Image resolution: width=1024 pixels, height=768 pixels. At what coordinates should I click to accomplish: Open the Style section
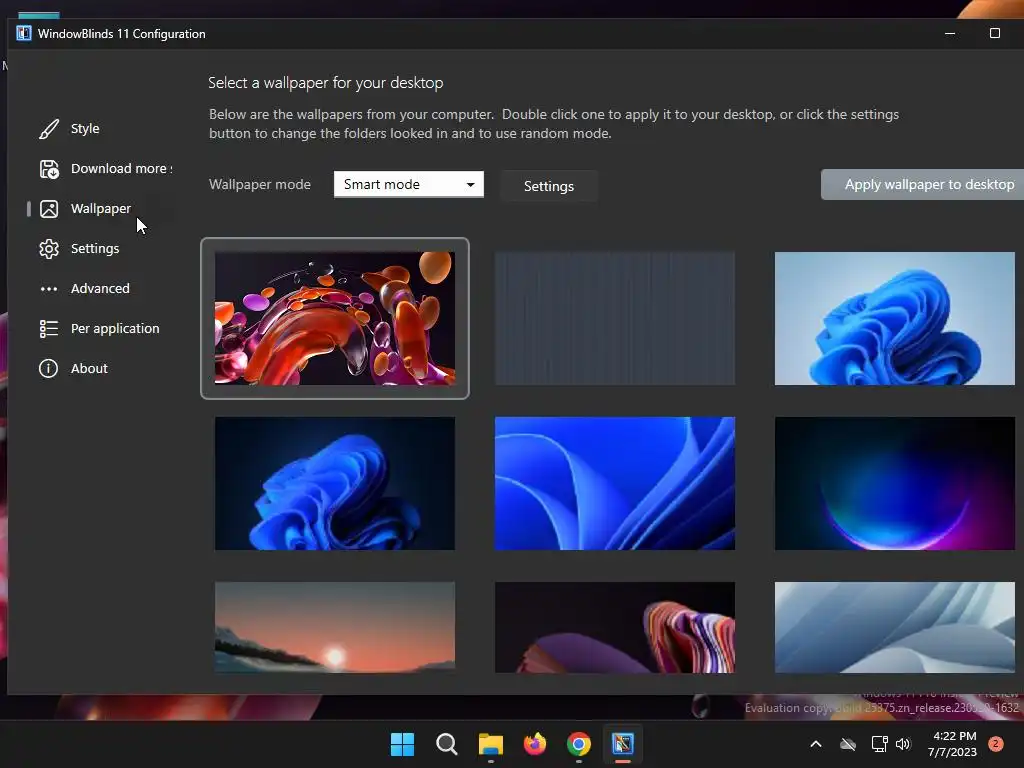click(x=85, y=129)
